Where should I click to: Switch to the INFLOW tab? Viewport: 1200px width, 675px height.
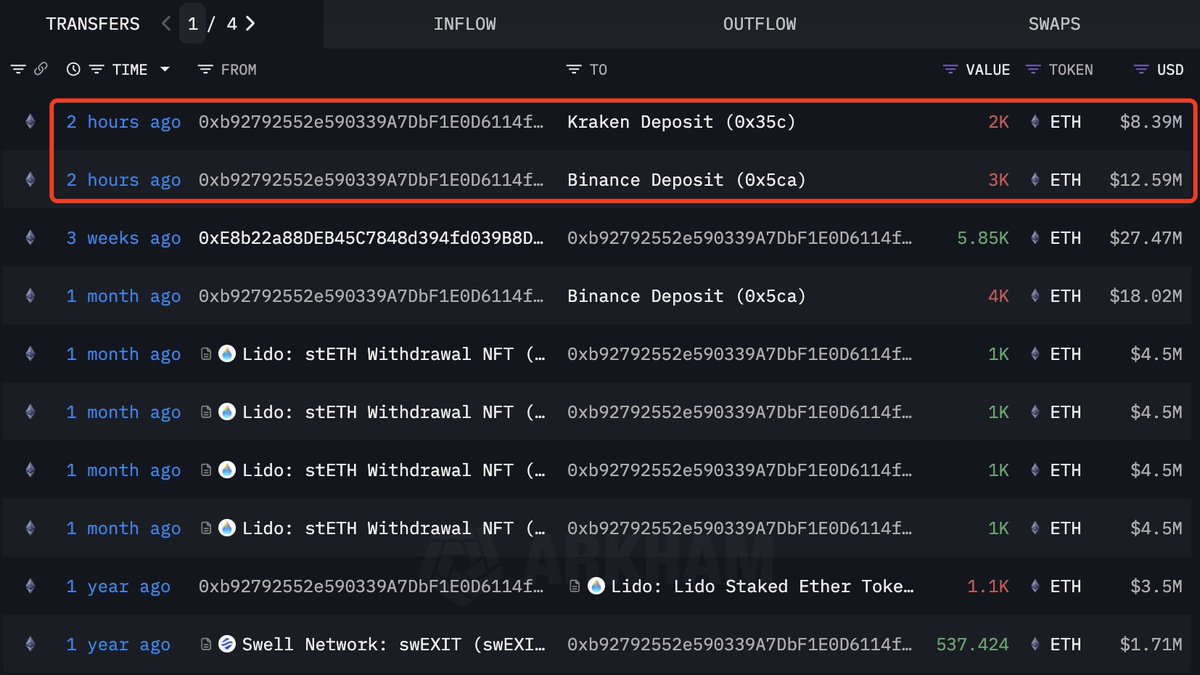click(465, 23)
